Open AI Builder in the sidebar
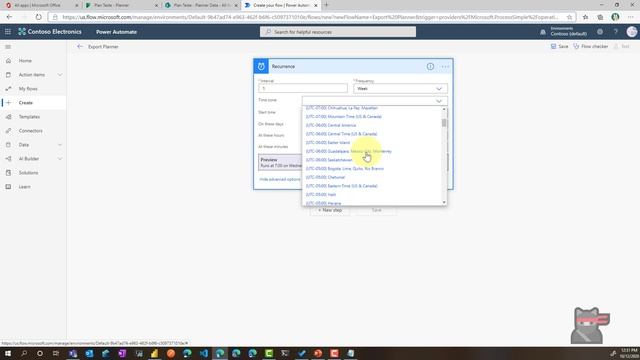This screenshot has width=640, height=360. click(29, 158)
